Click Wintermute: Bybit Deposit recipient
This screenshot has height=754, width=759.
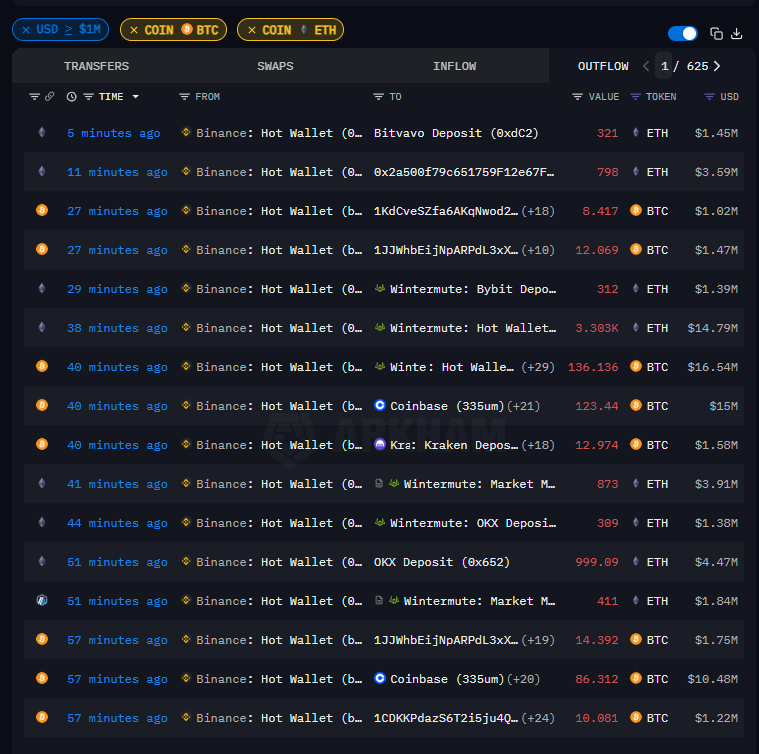tap(473, 289)
